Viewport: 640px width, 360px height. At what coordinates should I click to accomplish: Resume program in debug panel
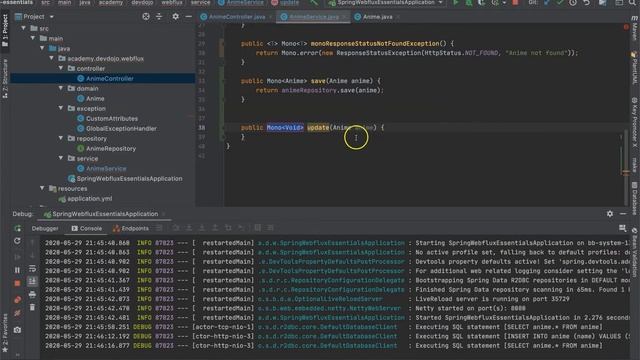click(17, 257)
